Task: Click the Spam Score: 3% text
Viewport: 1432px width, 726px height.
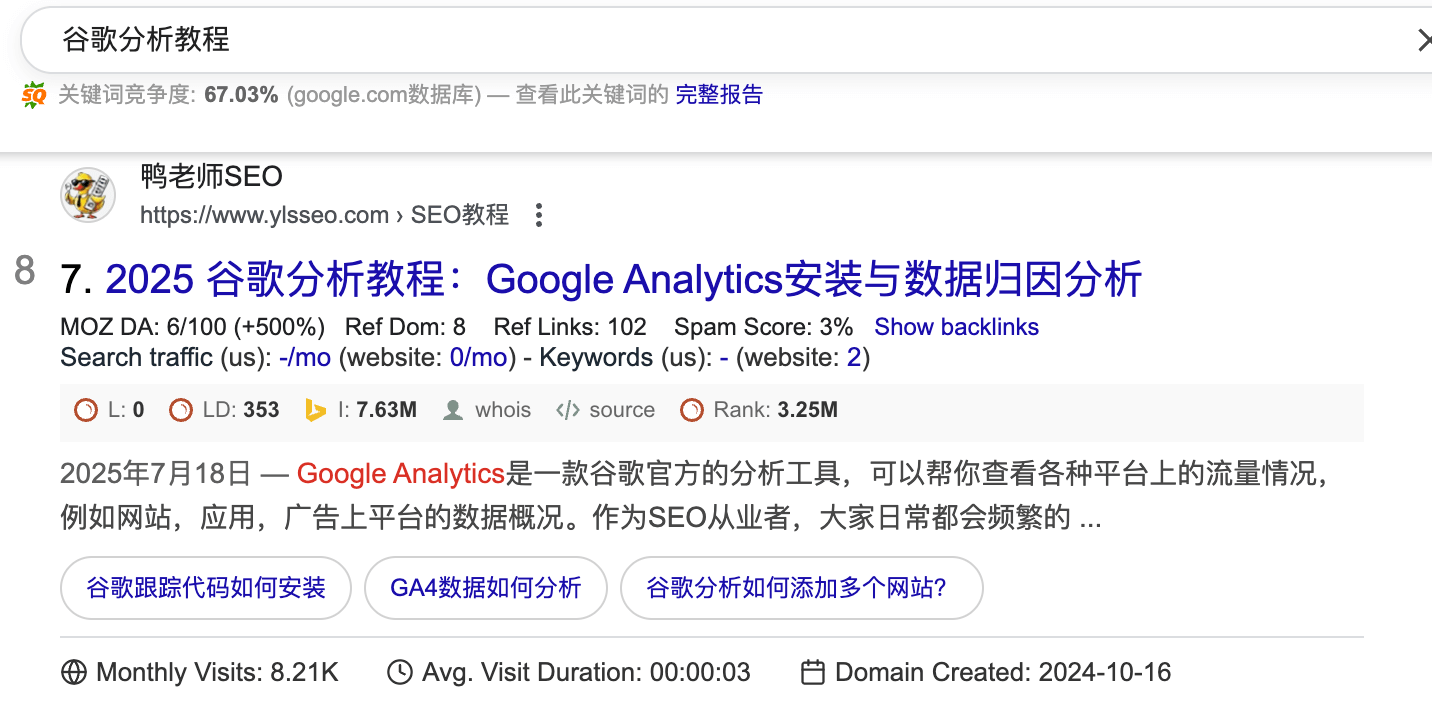Action: pyautogui.click(x=764, y=327)
